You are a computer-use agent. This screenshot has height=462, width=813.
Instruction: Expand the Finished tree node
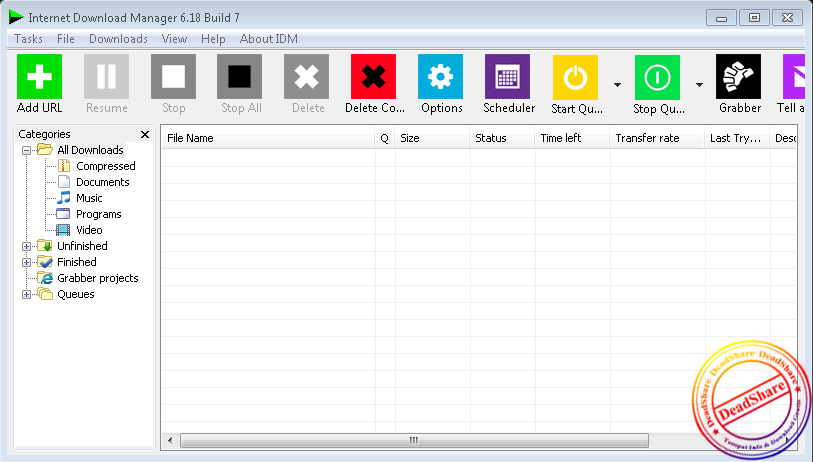(x=26, y=262)
